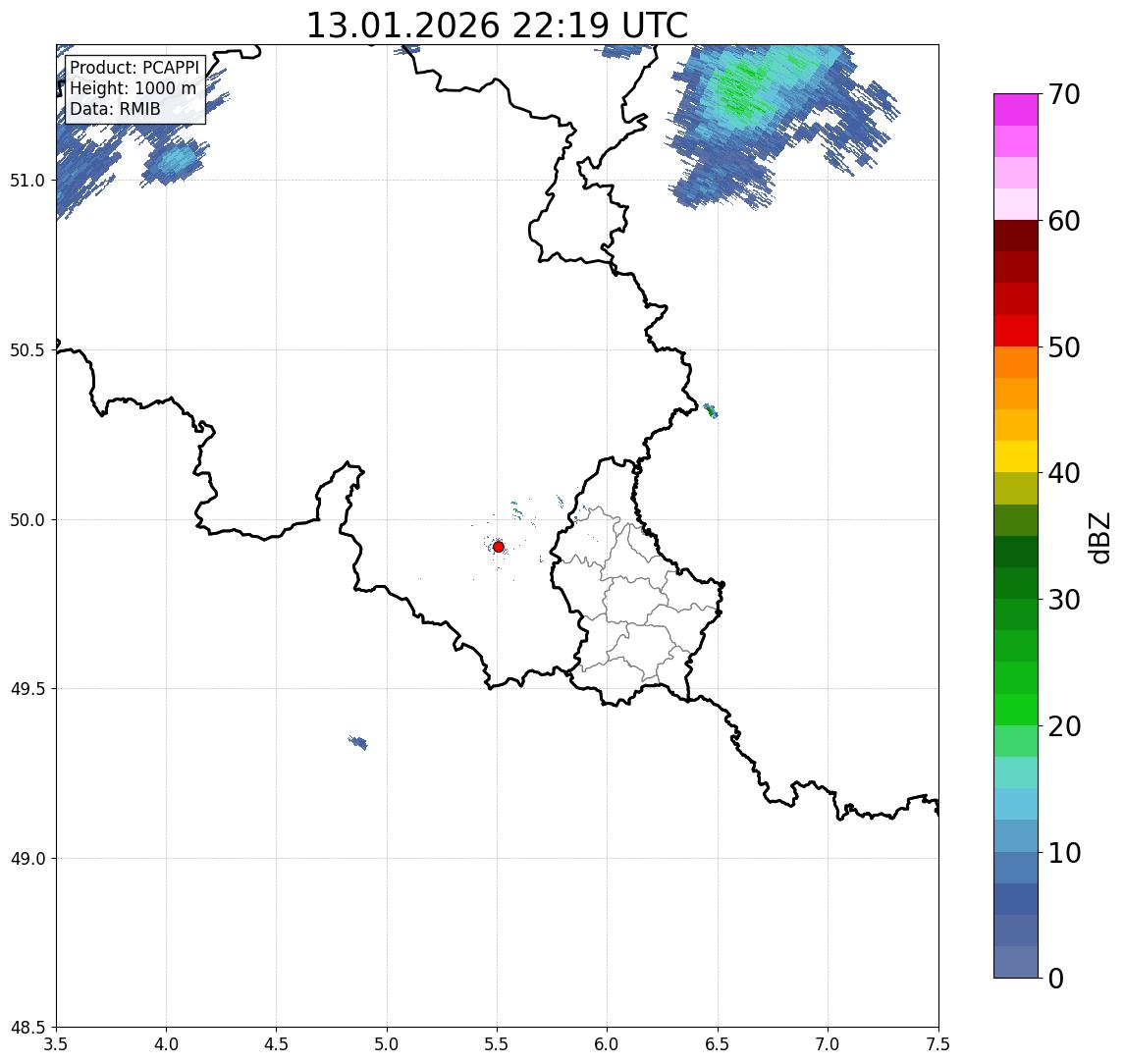1124x1064 pixels.
Task: Click the 'Data: RMIB' label
Action: click(116, 109)
